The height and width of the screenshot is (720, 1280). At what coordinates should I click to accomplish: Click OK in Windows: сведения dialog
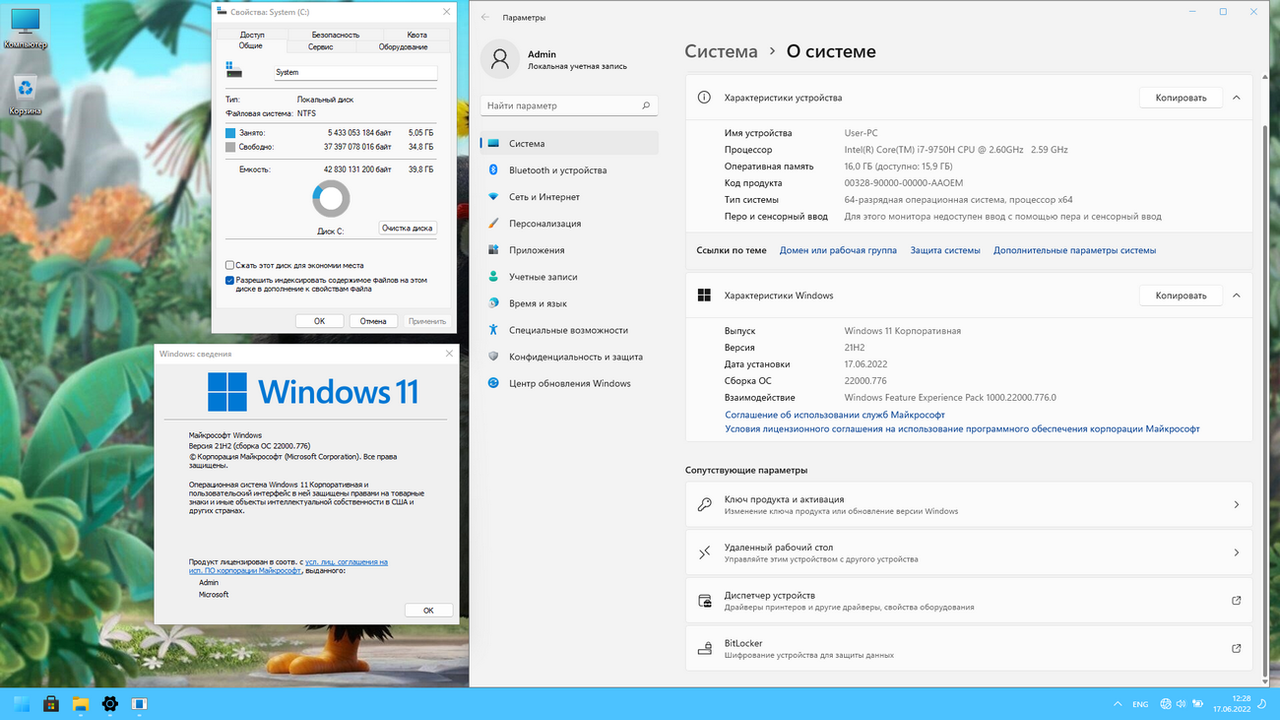click(428, 610)
